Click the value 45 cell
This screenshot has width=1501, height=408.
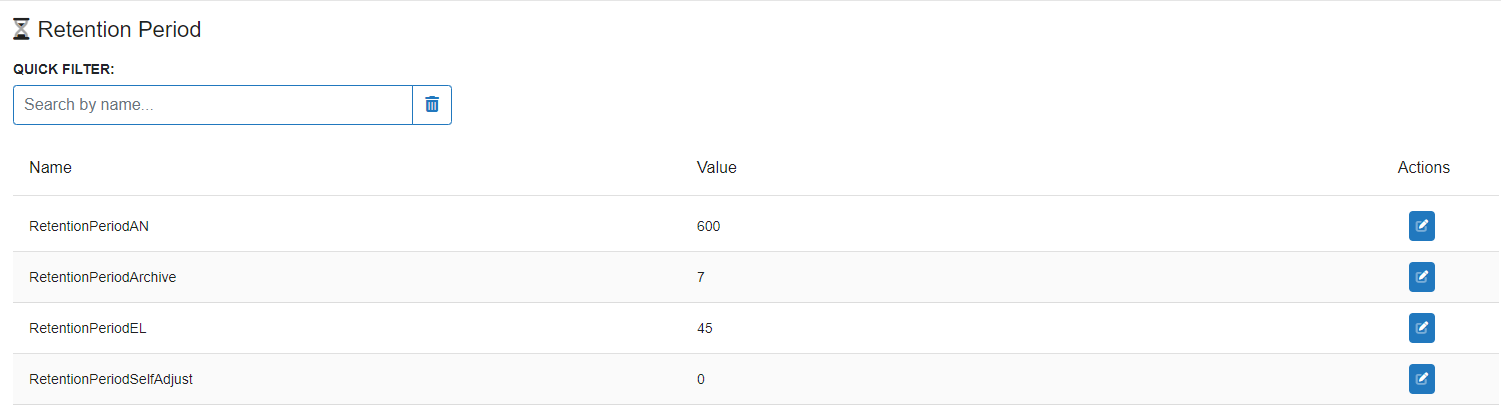tap(704, 329)
